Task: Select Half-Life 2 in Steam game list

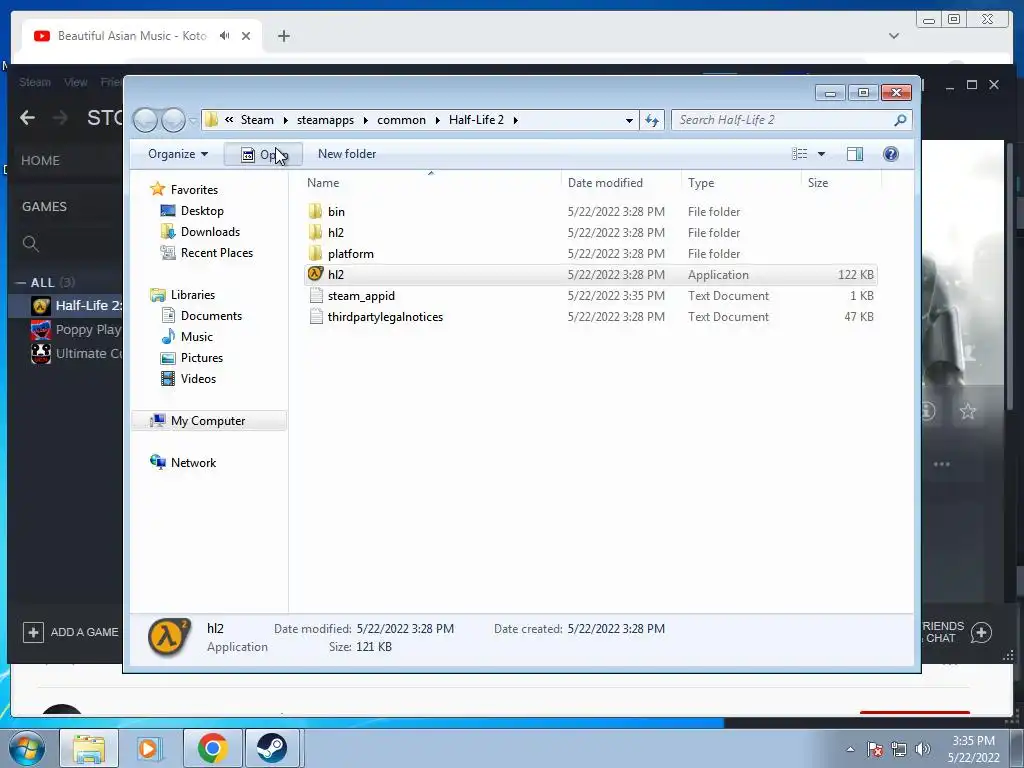Action: pos(89,305)
